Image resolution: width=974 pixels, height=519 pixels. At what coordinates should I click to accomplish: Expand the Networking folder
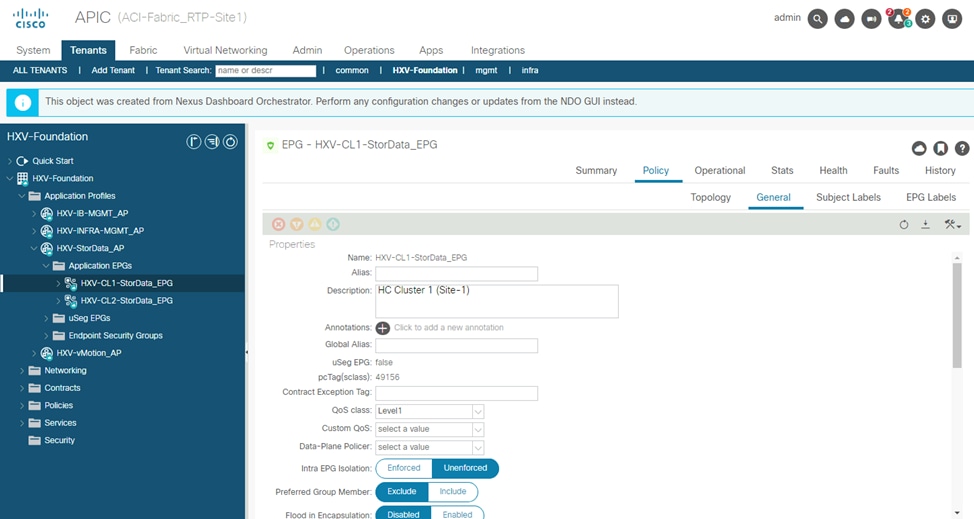pyautogui.click(x=22, y=371)
